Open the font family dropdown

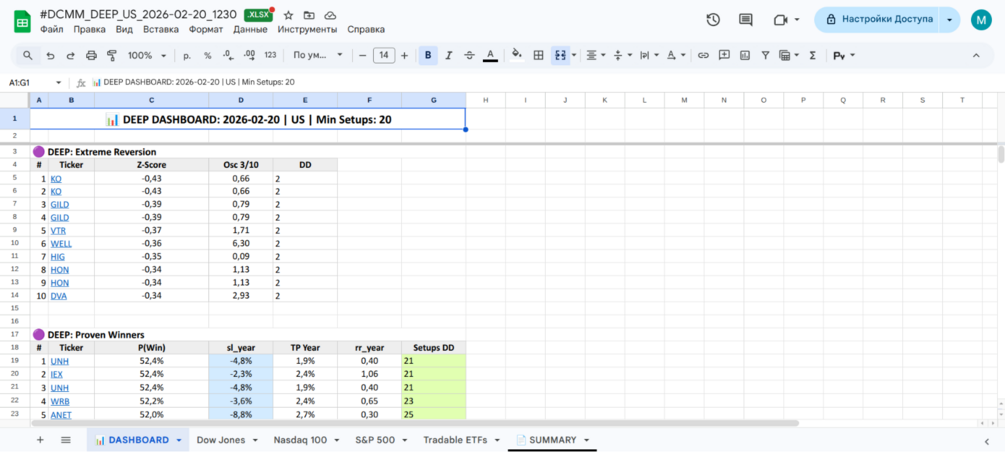point(318,56)
